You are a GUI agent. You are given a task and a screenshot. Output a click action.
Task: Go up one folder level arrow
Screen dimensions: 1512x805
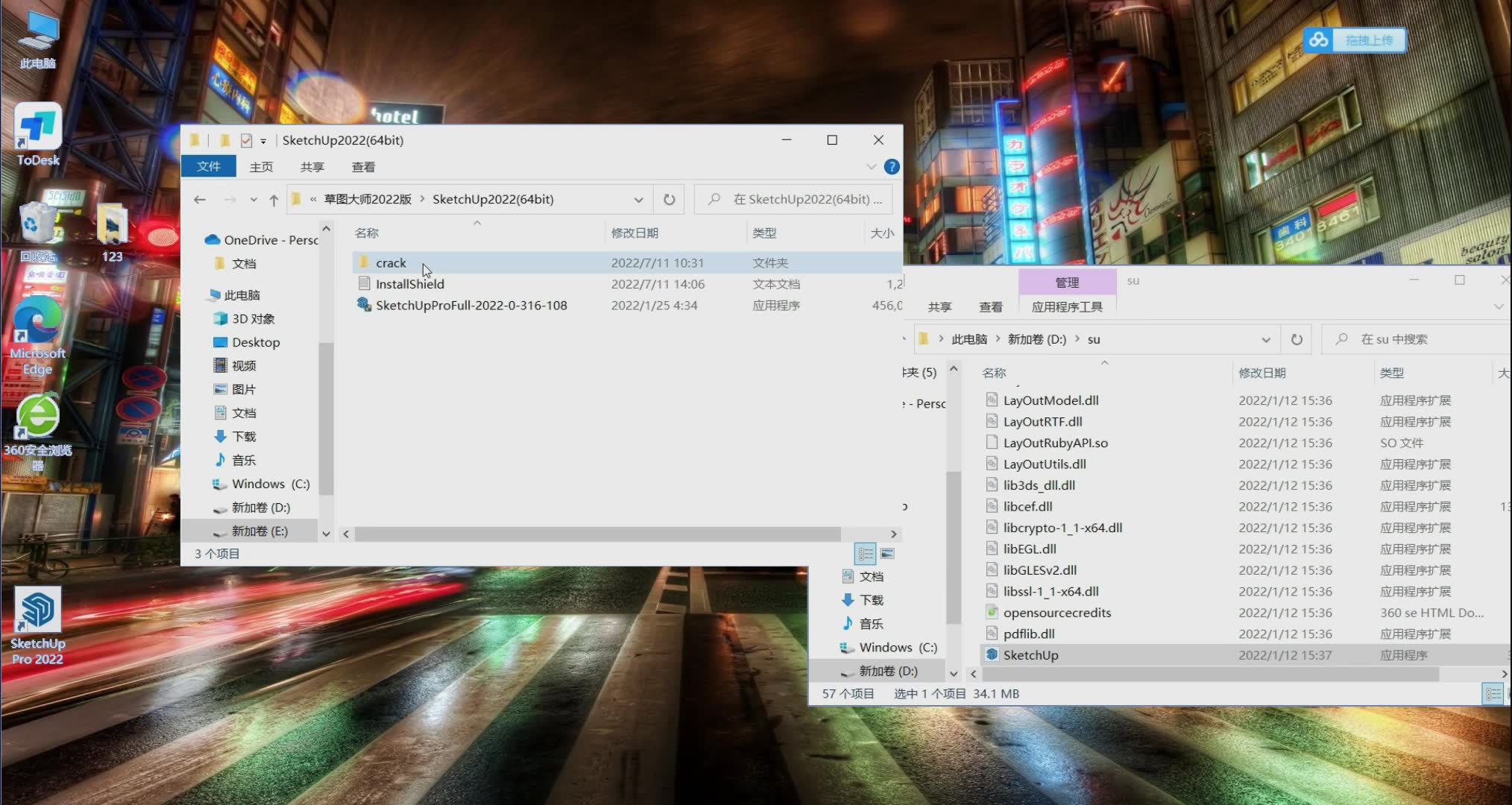(x=274, y=200)
